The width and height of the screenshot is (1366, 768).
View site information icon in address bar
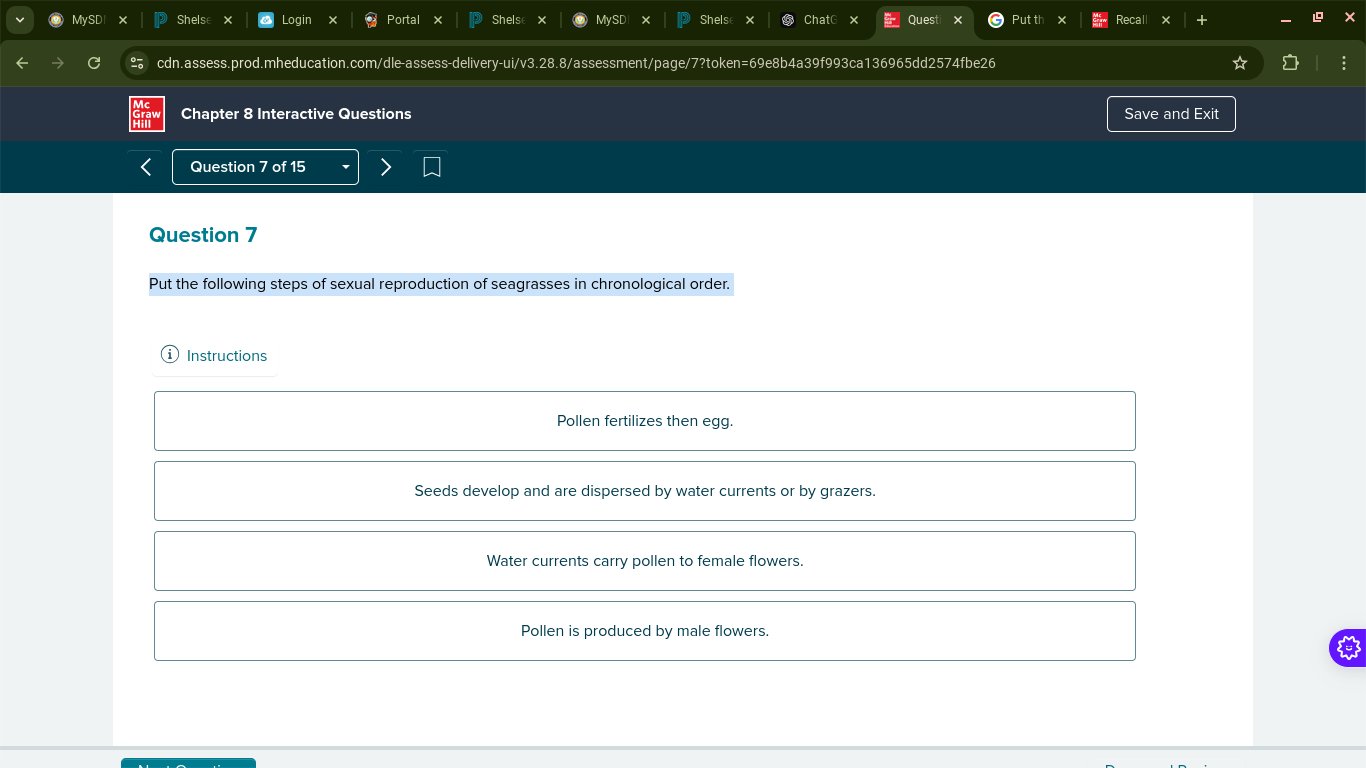click(x=137, y=63)
